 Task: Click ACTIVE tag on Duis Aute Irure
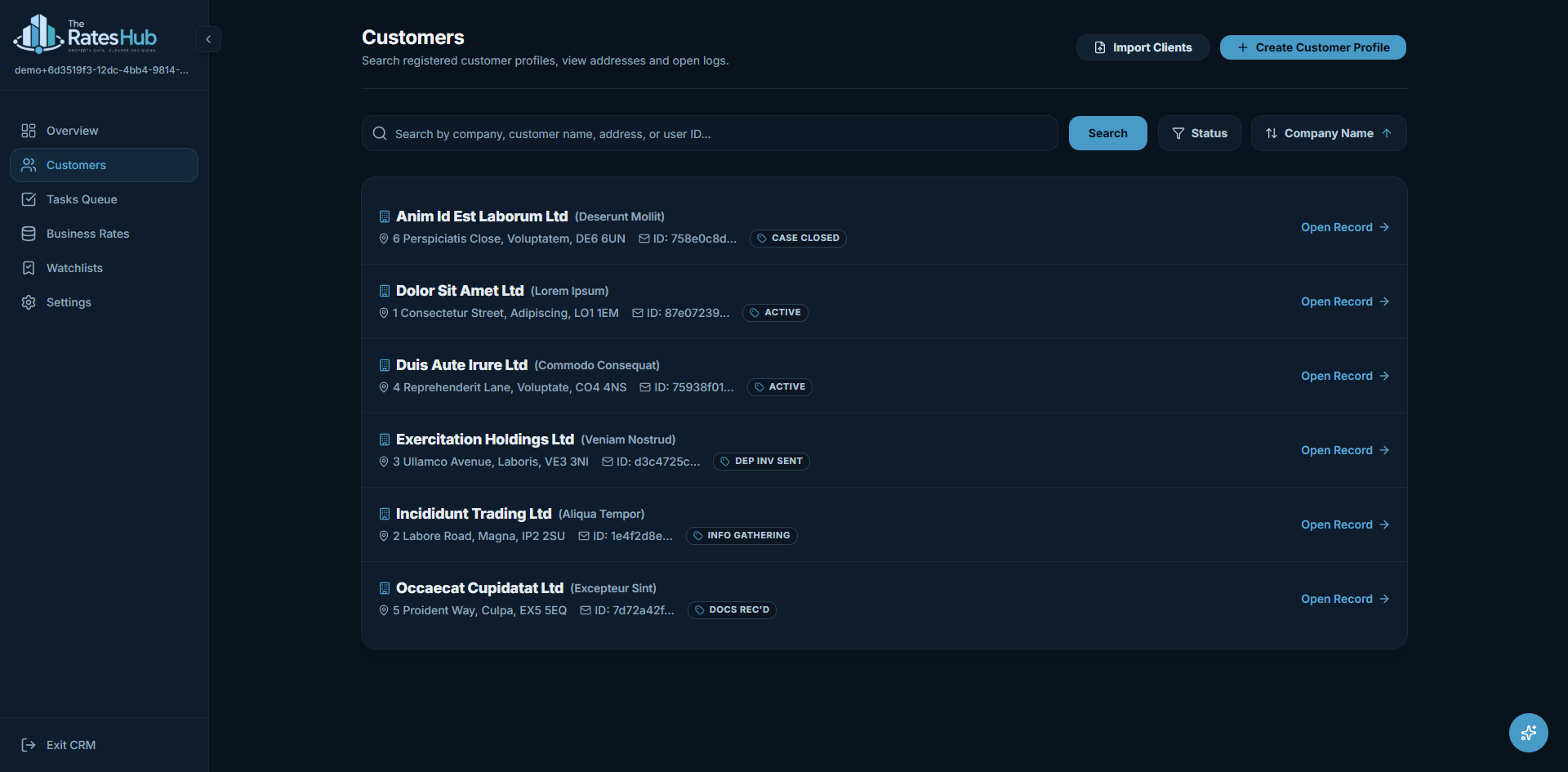pos(780,387)
